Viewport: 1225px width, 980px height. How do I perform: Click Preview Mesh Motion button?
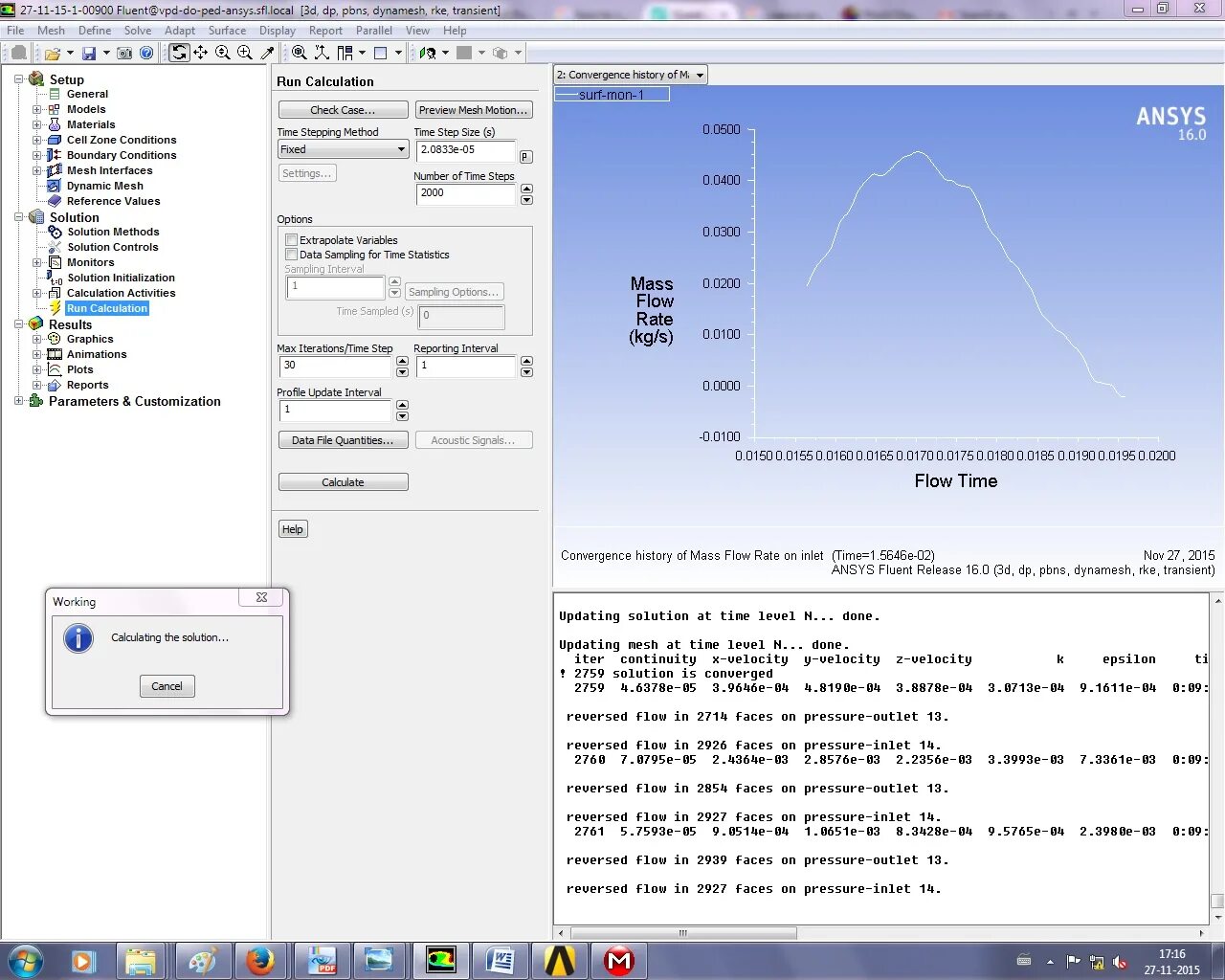pyautogui.click(x=474, y=110)
